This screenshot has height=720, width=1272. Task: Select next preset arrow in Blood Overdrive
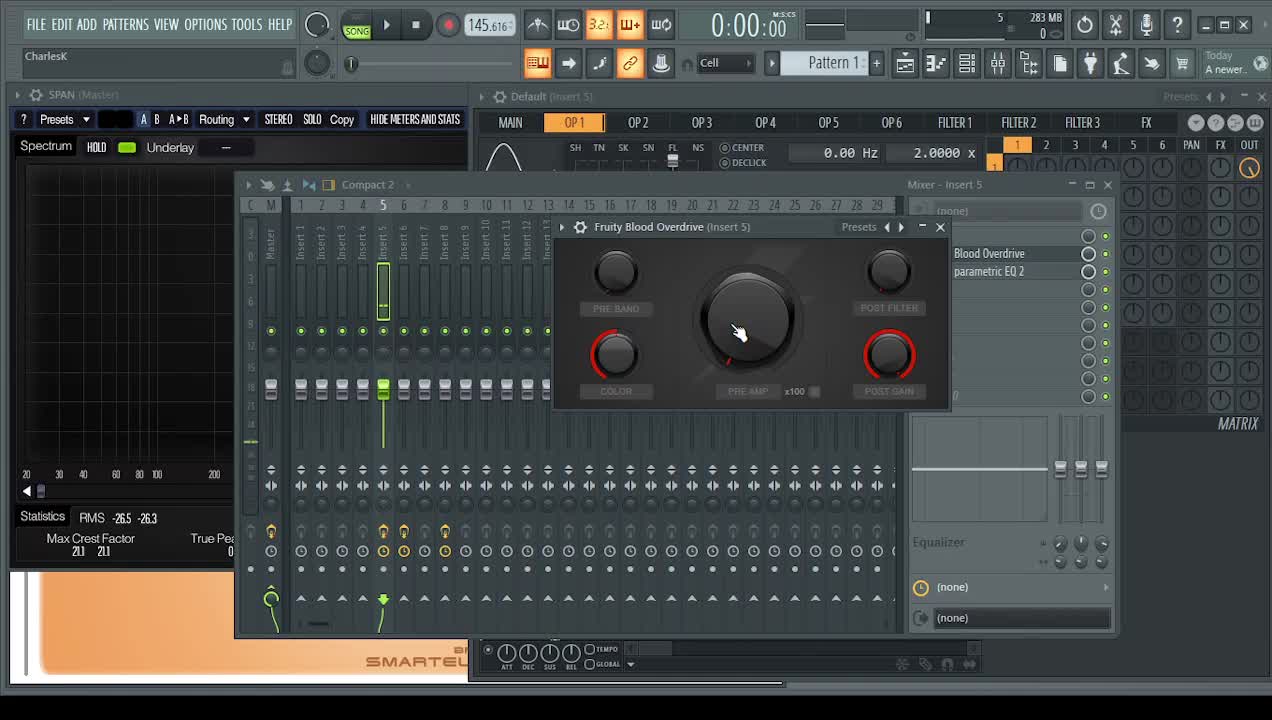click(901, 227)
